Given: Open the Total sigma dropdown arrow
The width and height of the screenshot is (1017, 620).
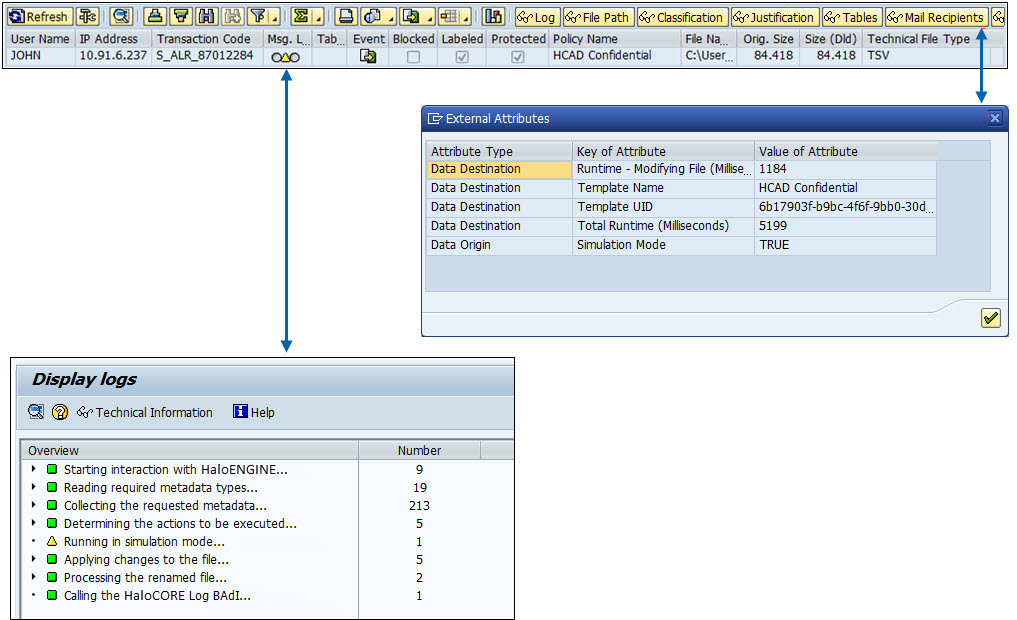Looking at the screenshot, I should (318, 18).
